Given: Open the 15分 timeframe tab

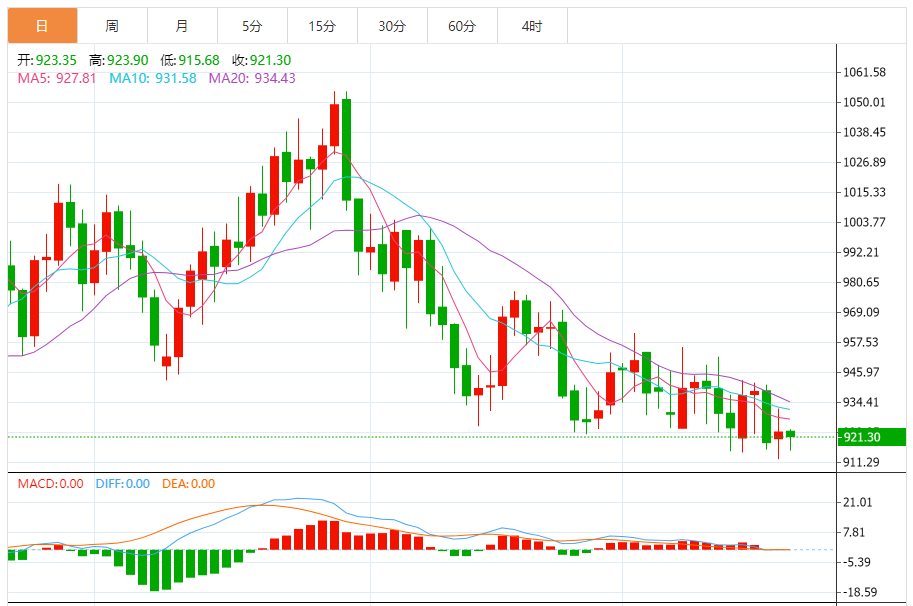Looking at the screenshot, I should [x=322, y=26].
